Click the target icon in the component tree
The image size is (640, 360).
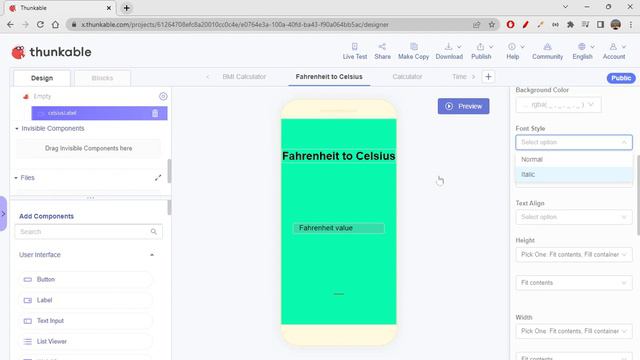click(x=163, y=96)
